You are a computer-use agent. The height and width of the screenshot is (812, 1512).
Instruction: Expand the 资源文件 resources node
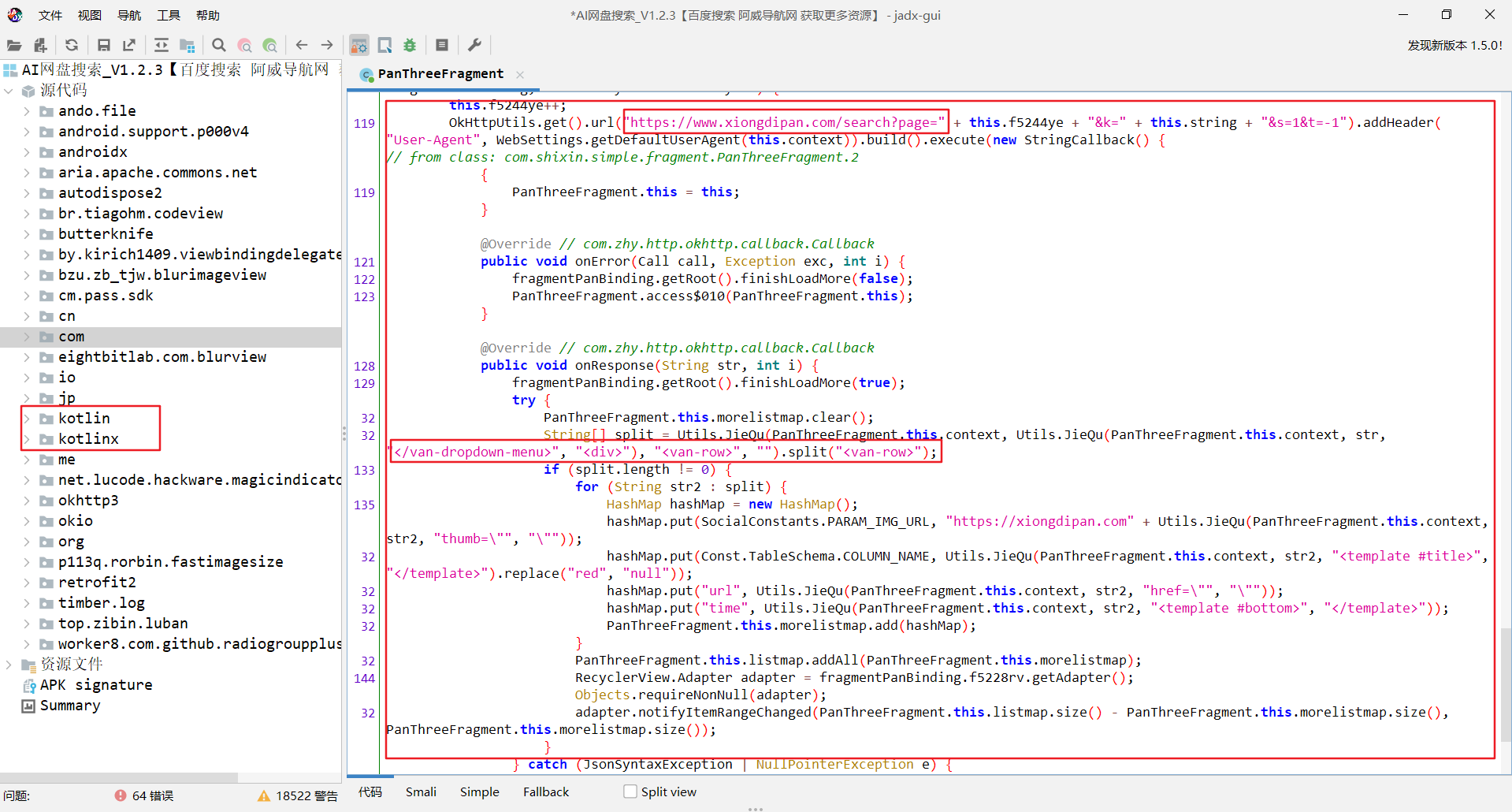[x=9, y=665]
